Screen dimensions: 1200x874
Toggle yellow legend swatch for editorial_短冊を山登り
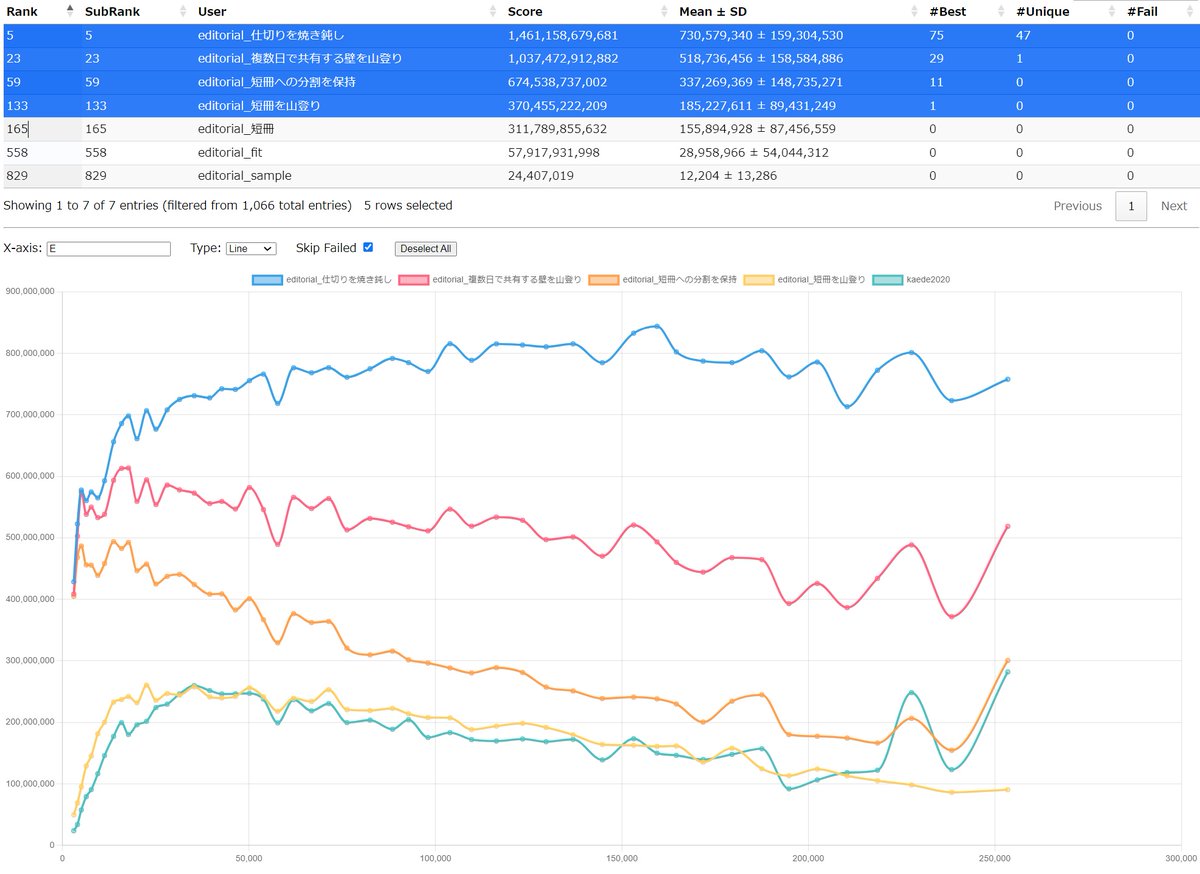point(760,280)
